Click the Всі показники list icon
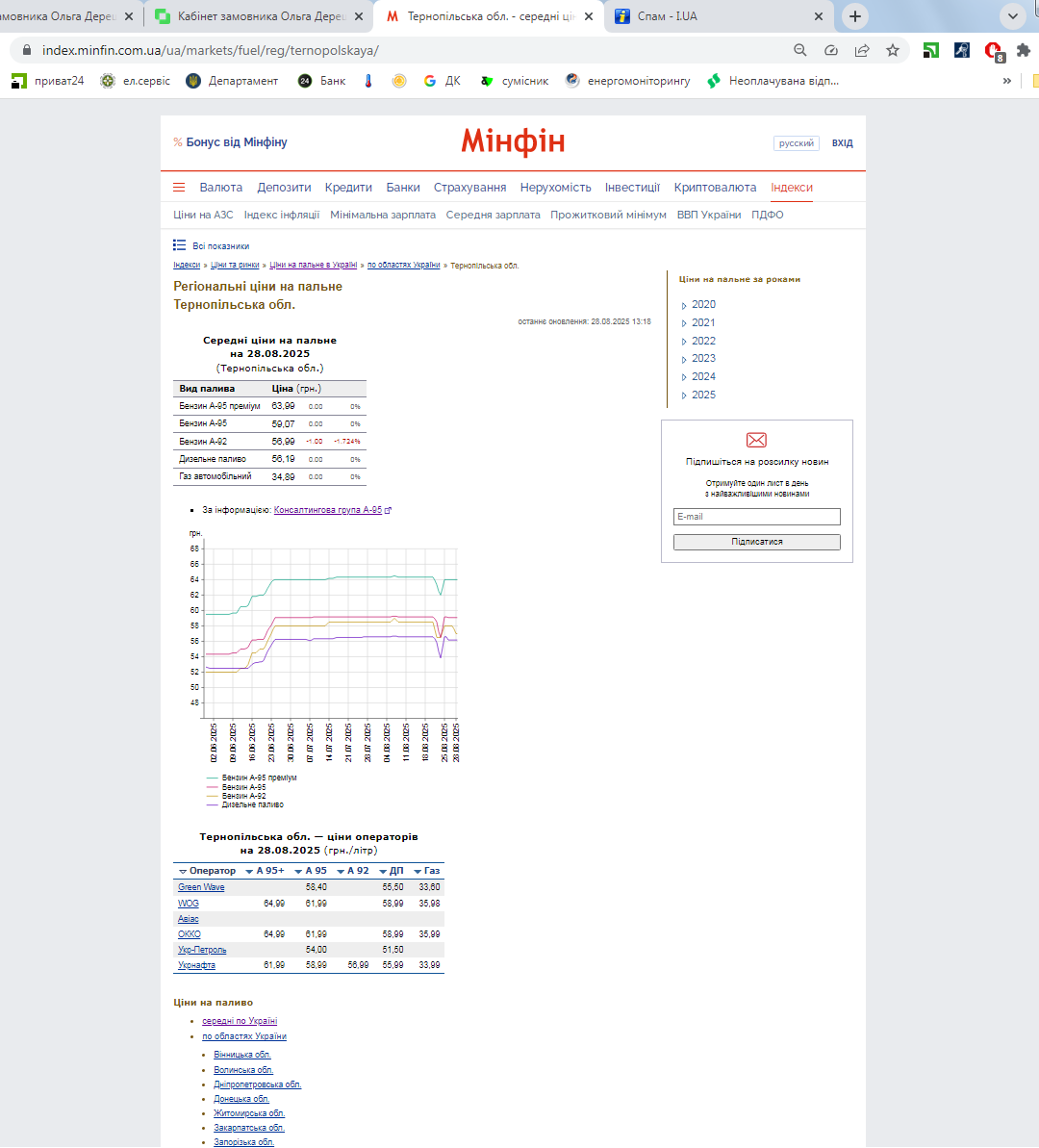The image size is (1039, 1148). 180,245
